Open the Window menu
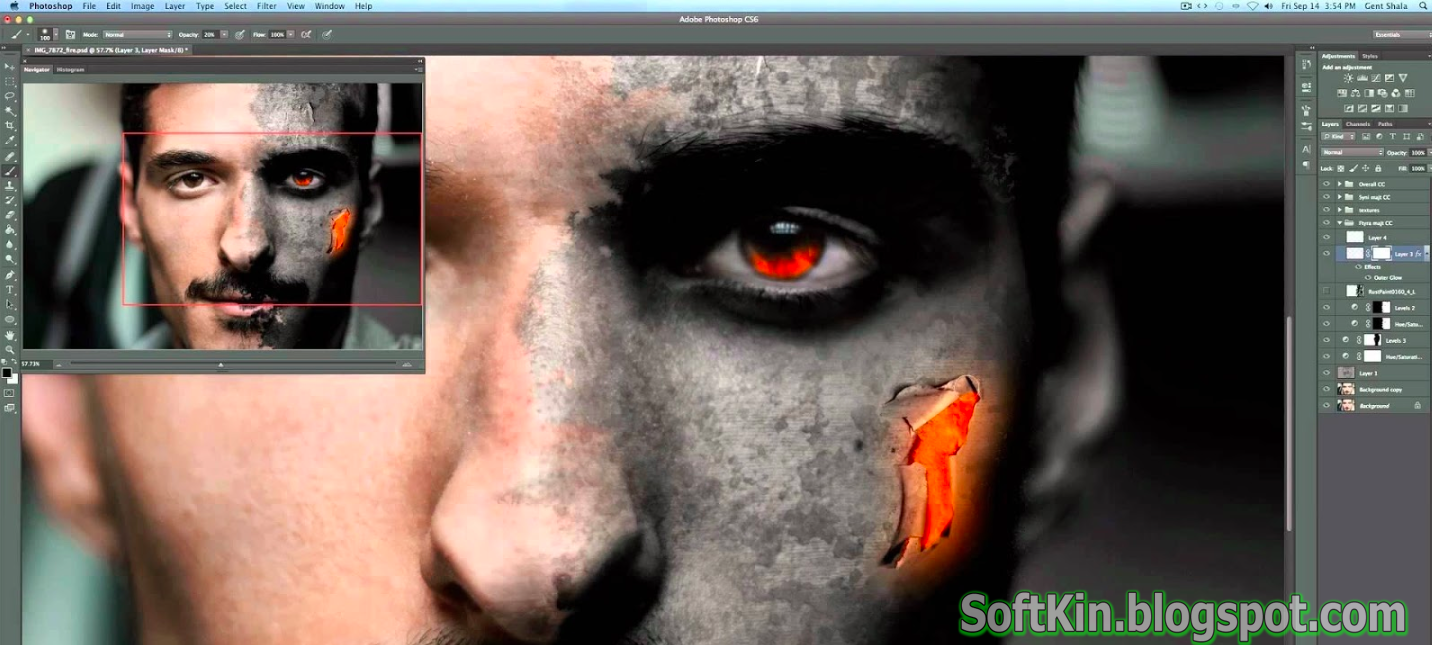 tap(329, 6)
